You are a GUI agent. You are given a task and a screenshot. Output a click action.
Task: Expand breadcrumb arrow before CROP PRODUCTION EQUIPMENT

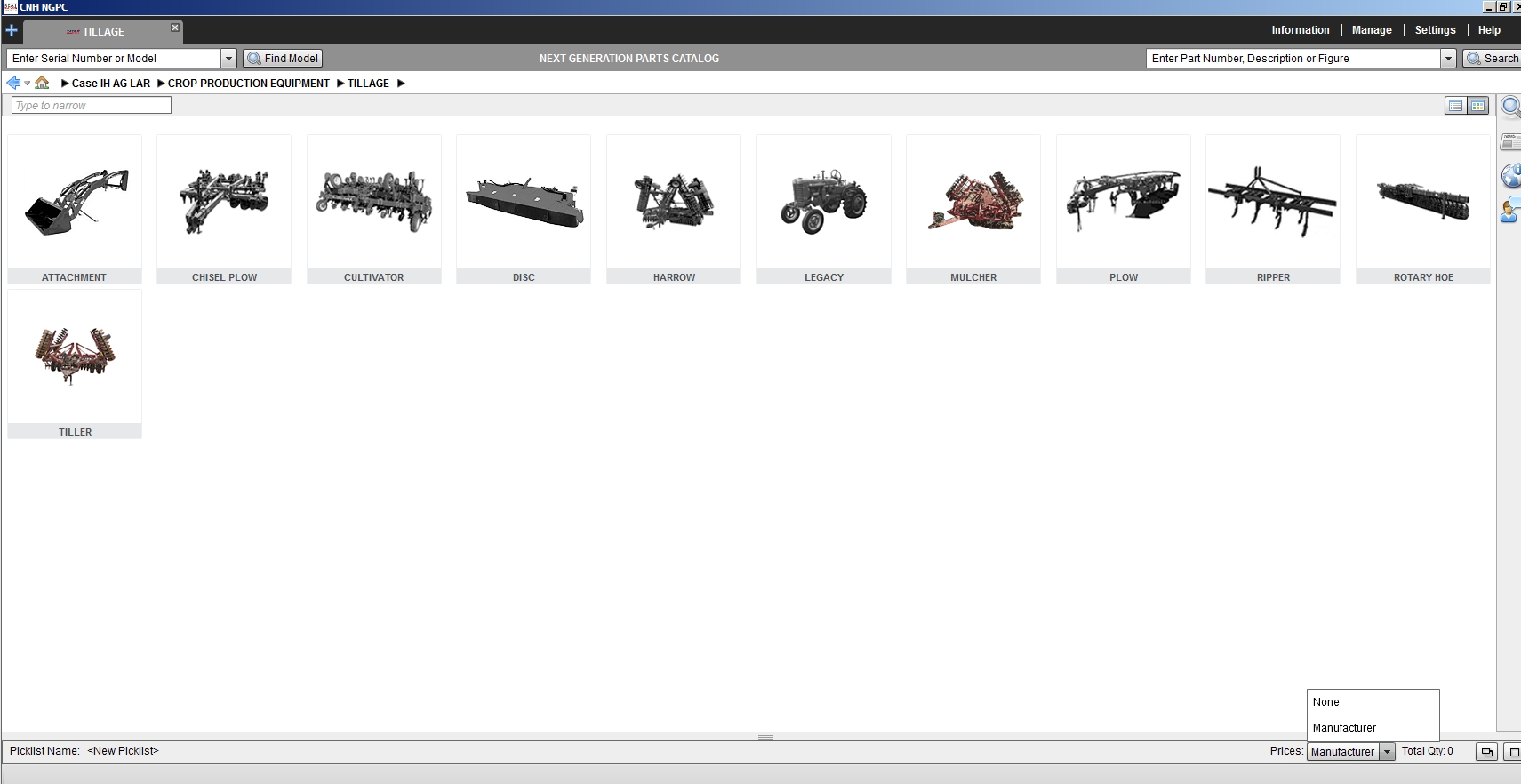point(161,84)
